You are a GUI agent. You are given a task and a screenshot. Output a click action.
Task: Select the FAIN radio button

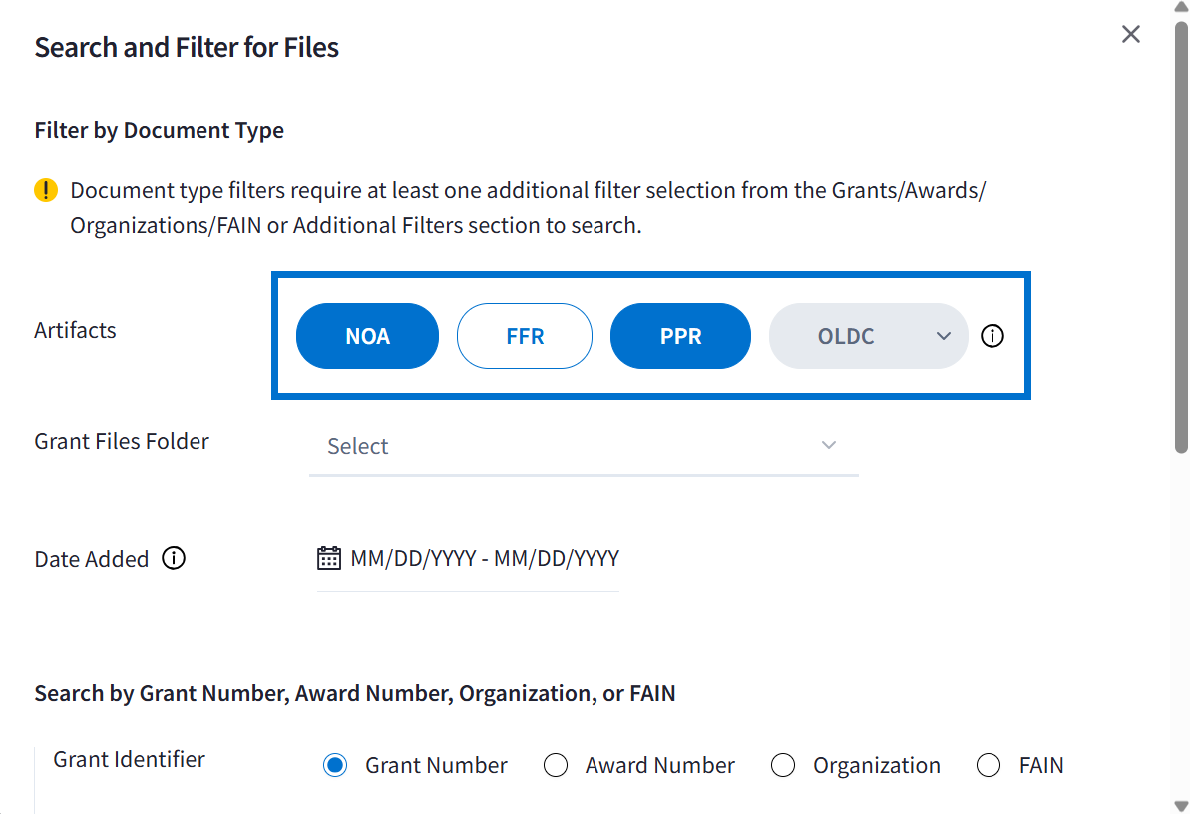(x=989, y=766)
